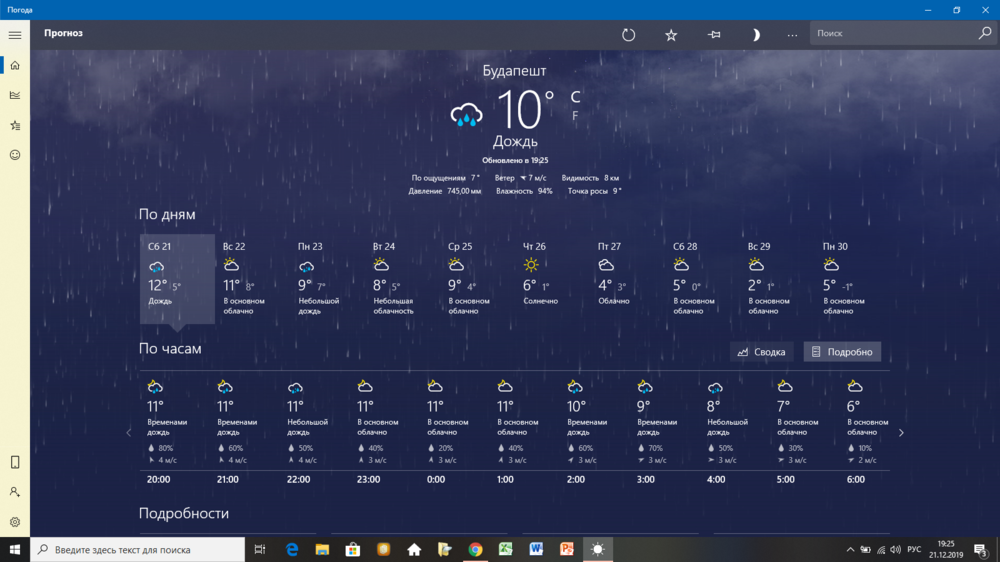Click the Обновлено в 19:25 text

(x=515, y=160)
